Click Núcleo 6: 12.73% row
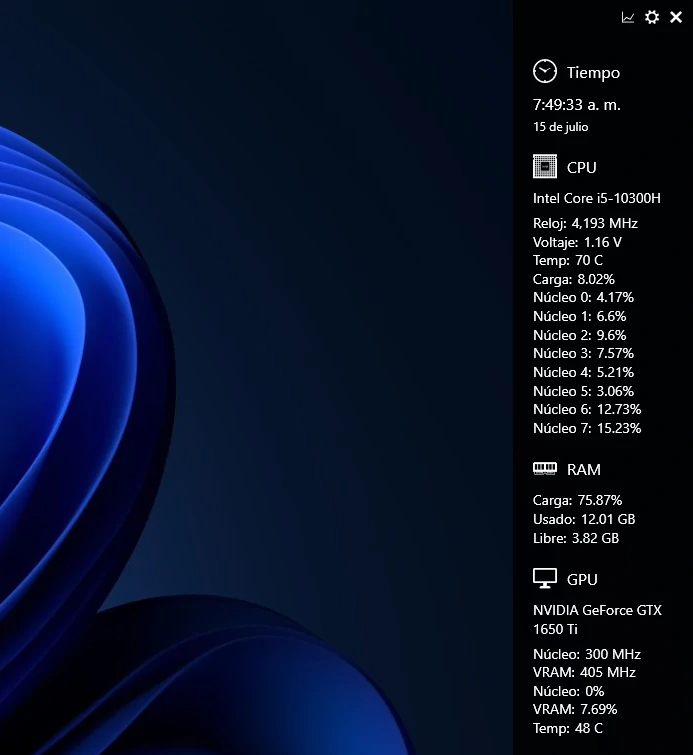The width and height of the screenshot is (693, 755). click(587, 409)
